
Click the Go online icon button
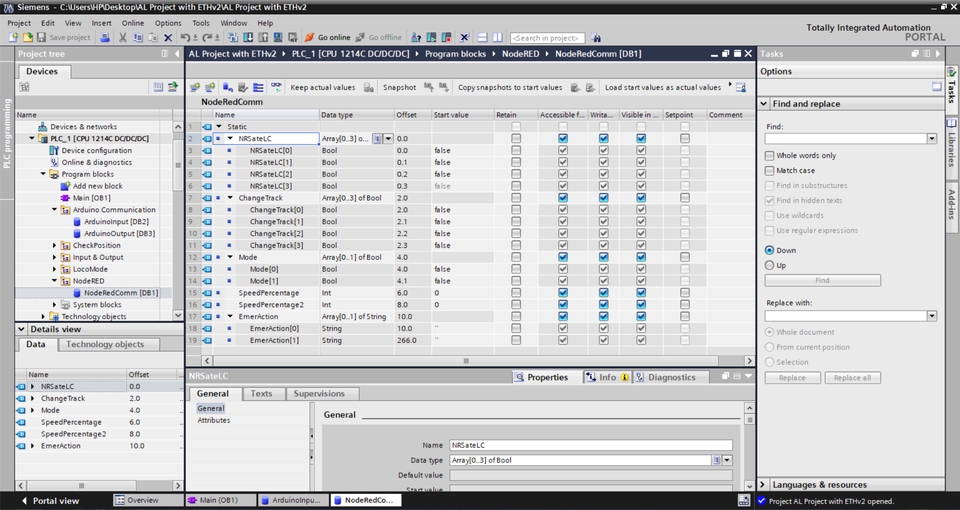[x=328, y=37]
